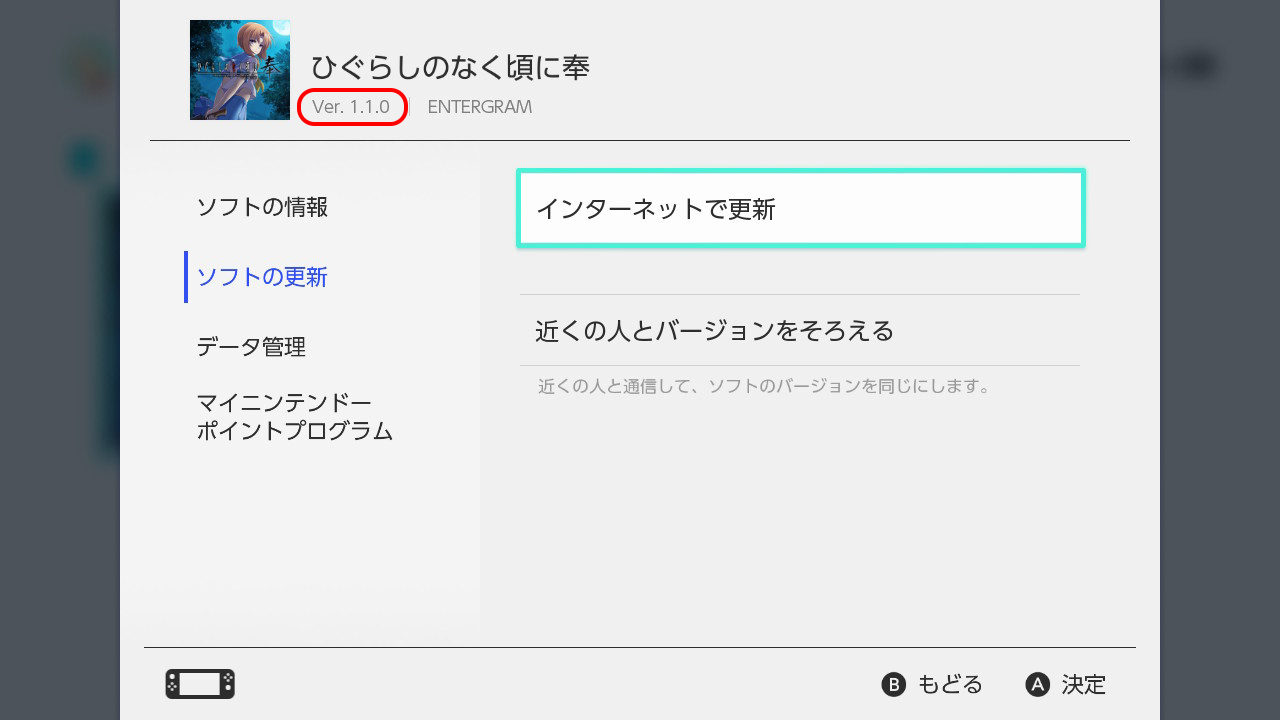Click the Ver. 1.1.0 version label
The width and height of the screenshot is (1280, 720).
click(351, 107)
